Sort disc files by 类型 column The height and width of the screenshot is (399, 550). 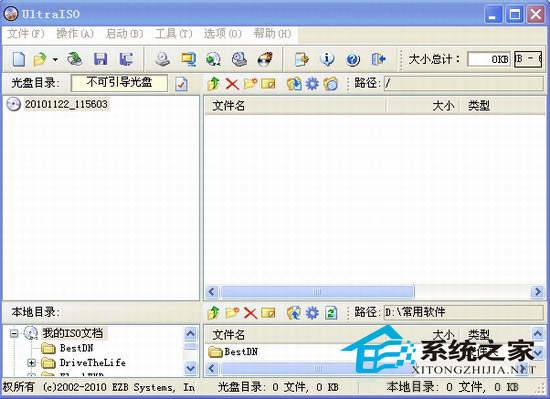pos(503,106)
